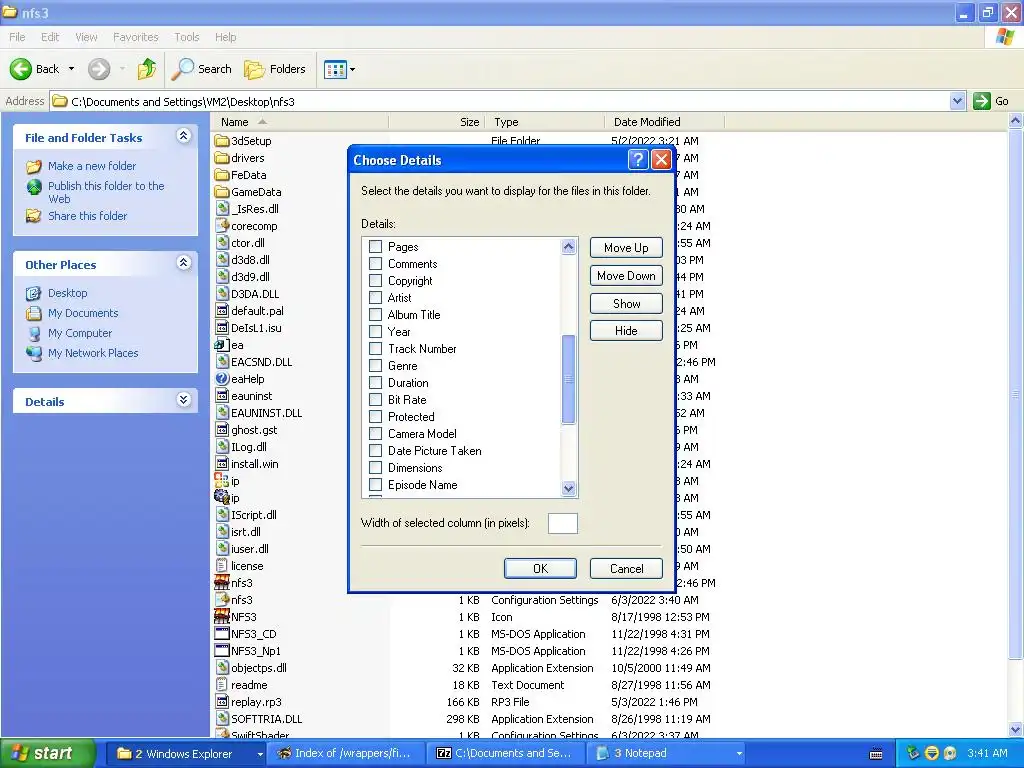1024x768 pixels.
Task: Enable the Bit Rate checkbox
Action: click(376, 400)
